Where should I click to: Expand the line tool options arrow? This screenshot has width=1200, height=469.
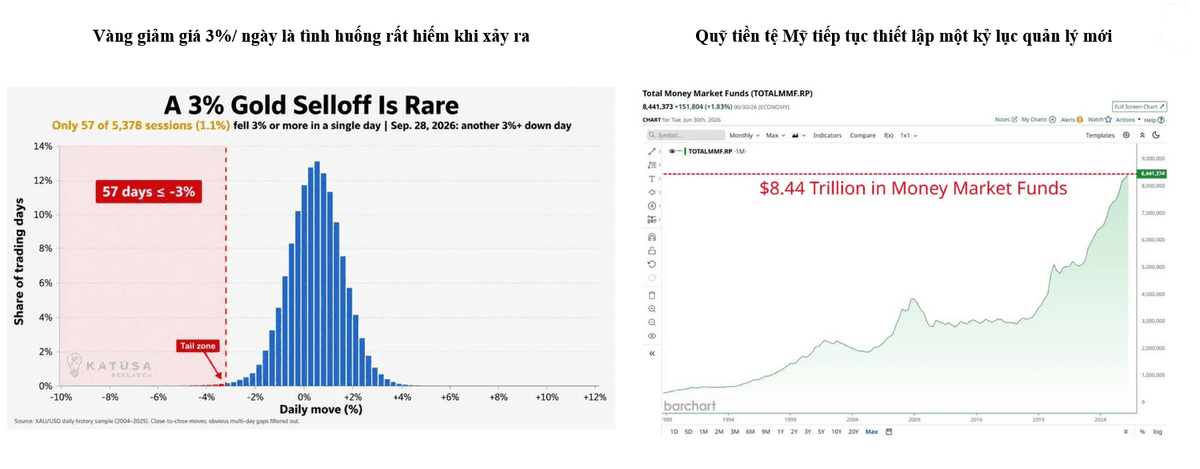tap(660, 151)
